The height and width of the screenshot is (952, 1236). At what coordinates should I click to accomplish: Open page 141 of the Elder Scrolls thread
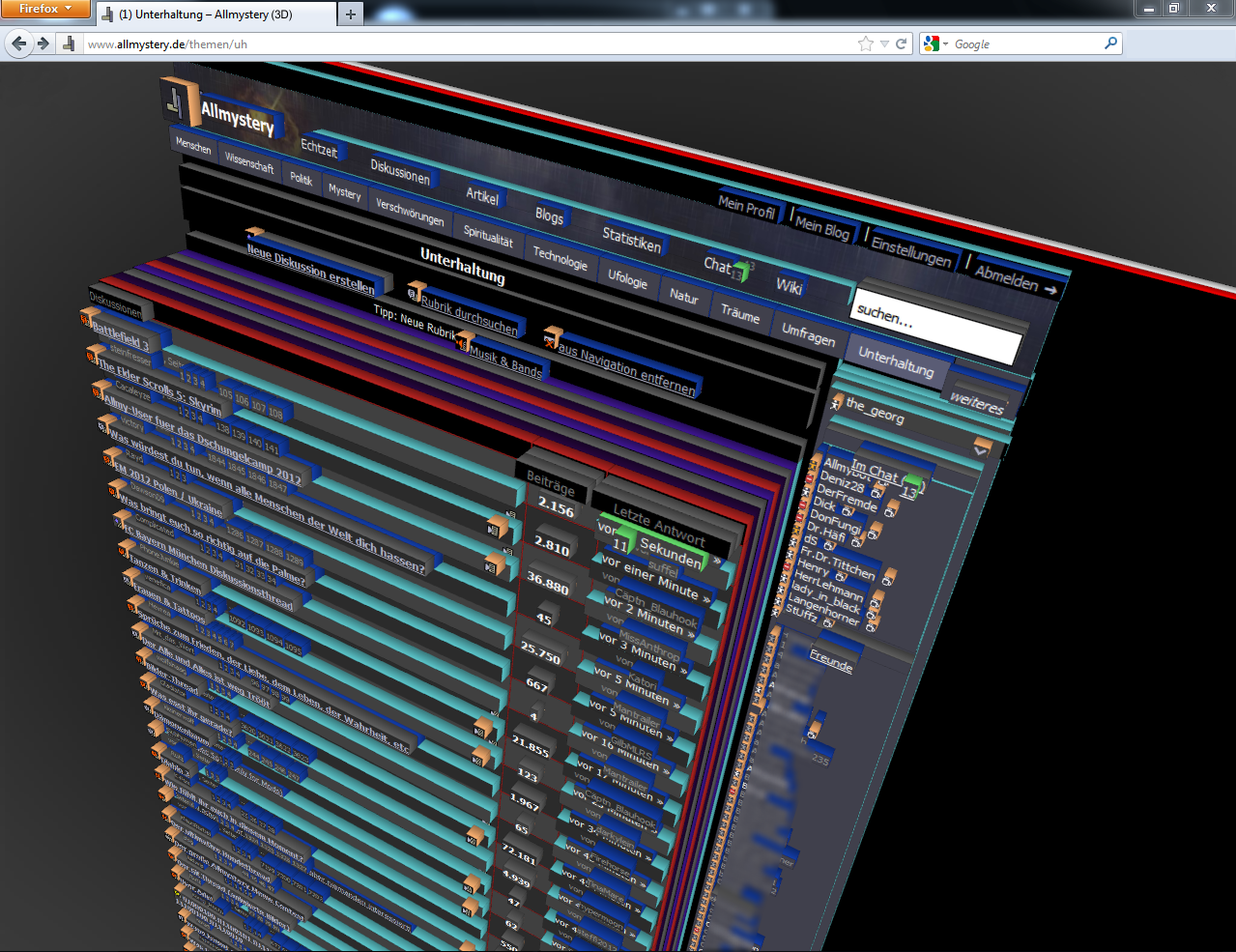click(x=272, y=447)
